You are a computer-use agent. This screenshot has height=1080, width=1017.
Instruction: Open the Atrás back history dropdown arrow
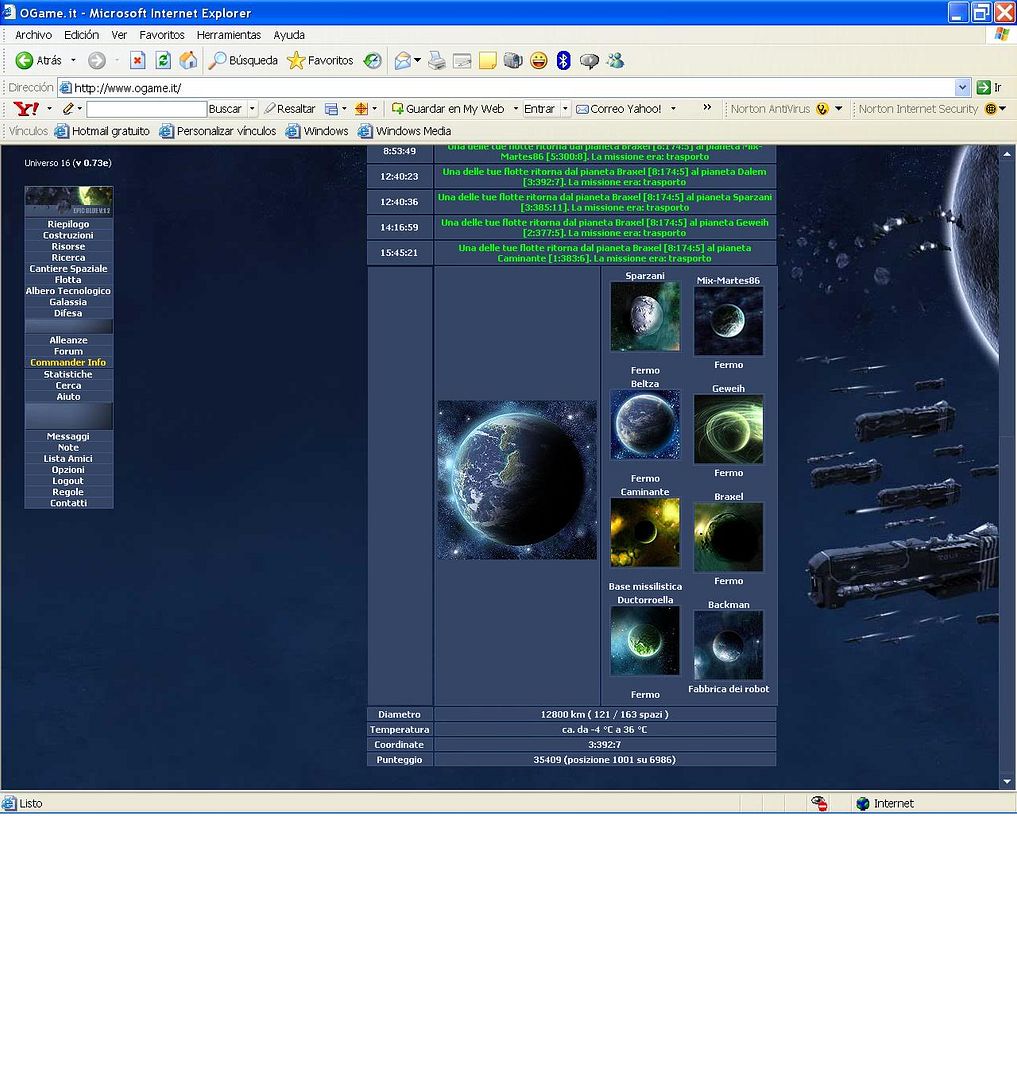73,61
